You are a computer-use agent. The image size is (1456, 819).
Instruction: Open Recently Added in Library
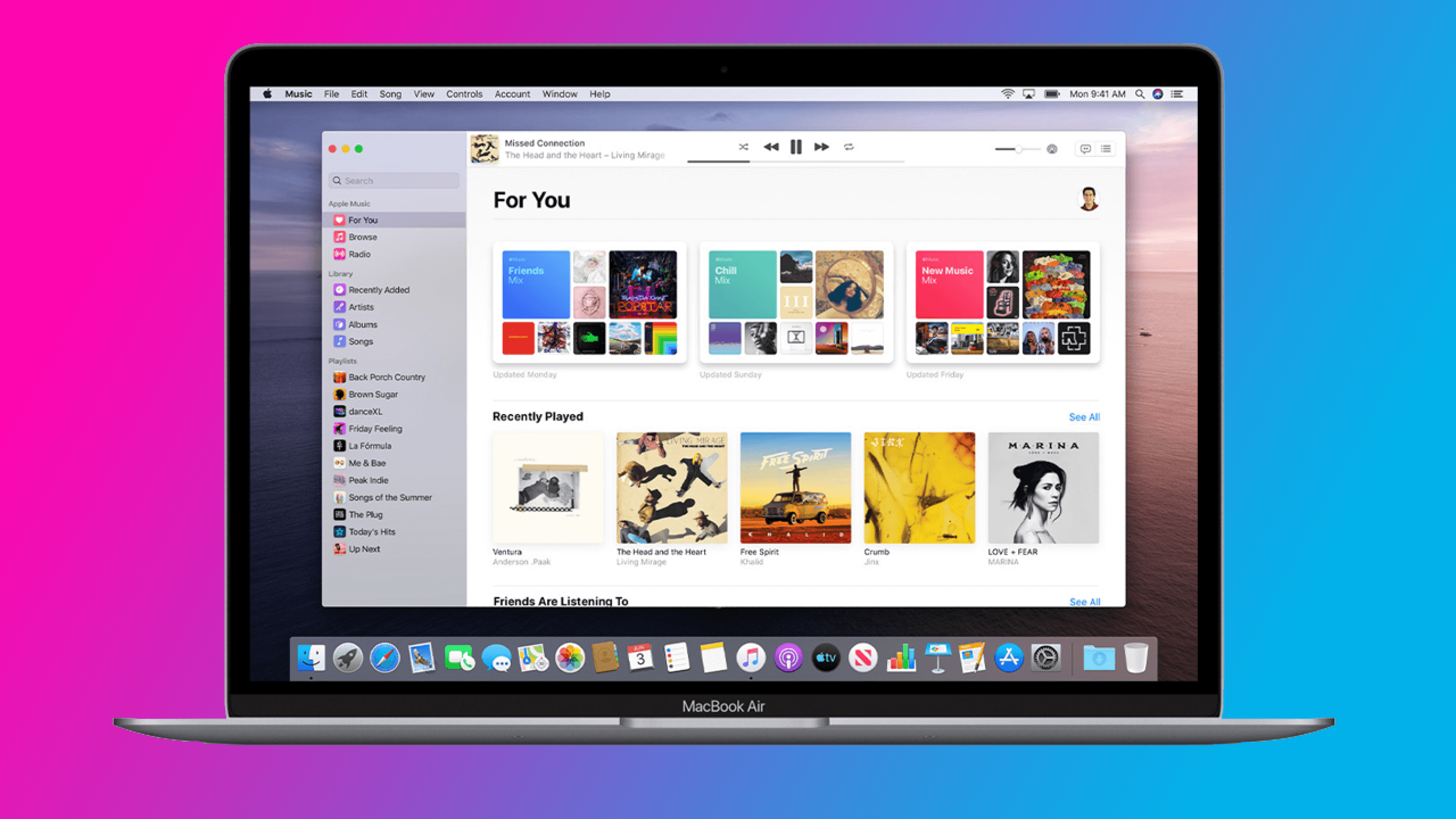pyautogui.click(x=394, y=290)
